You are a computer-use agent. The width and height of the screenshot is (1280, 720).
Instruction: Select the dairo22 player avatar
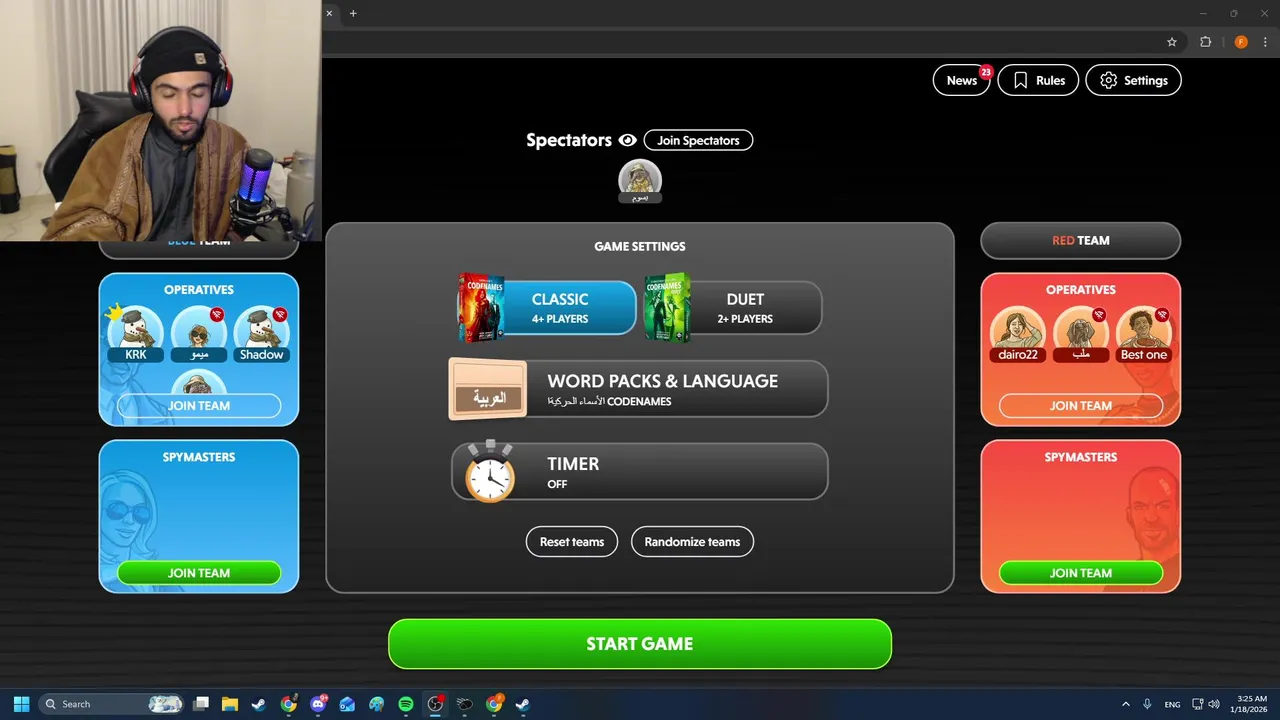click(1018, 334)
